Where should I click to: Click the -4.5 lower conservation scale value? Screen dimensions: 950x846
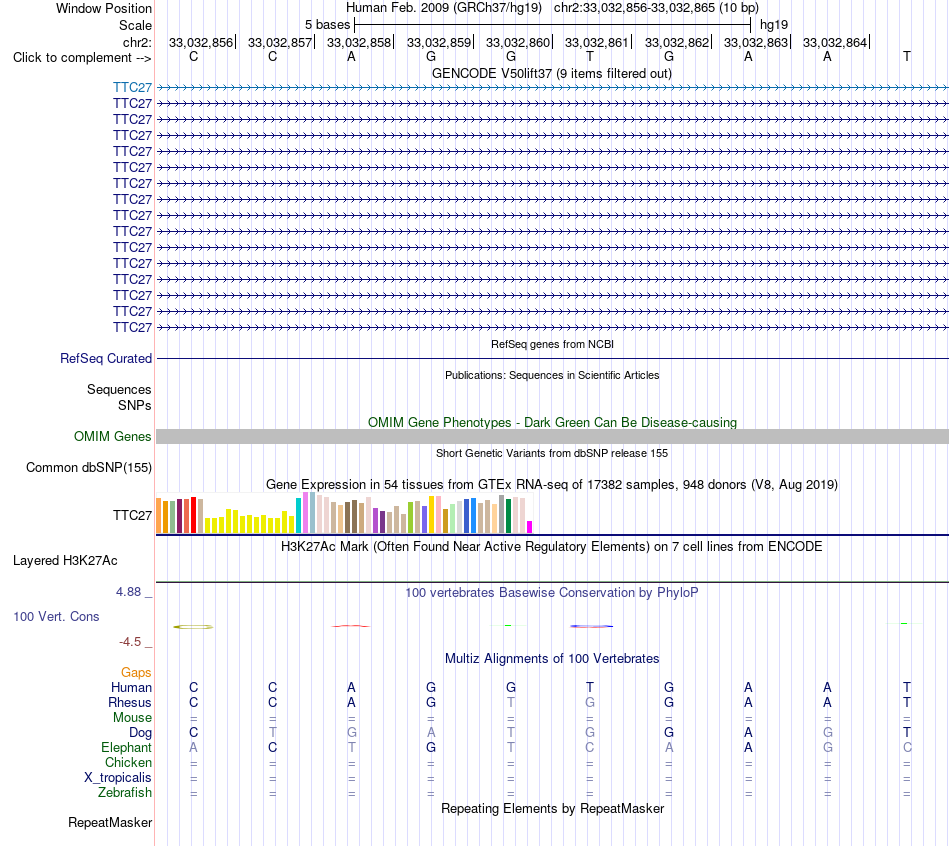click(130, 642)
